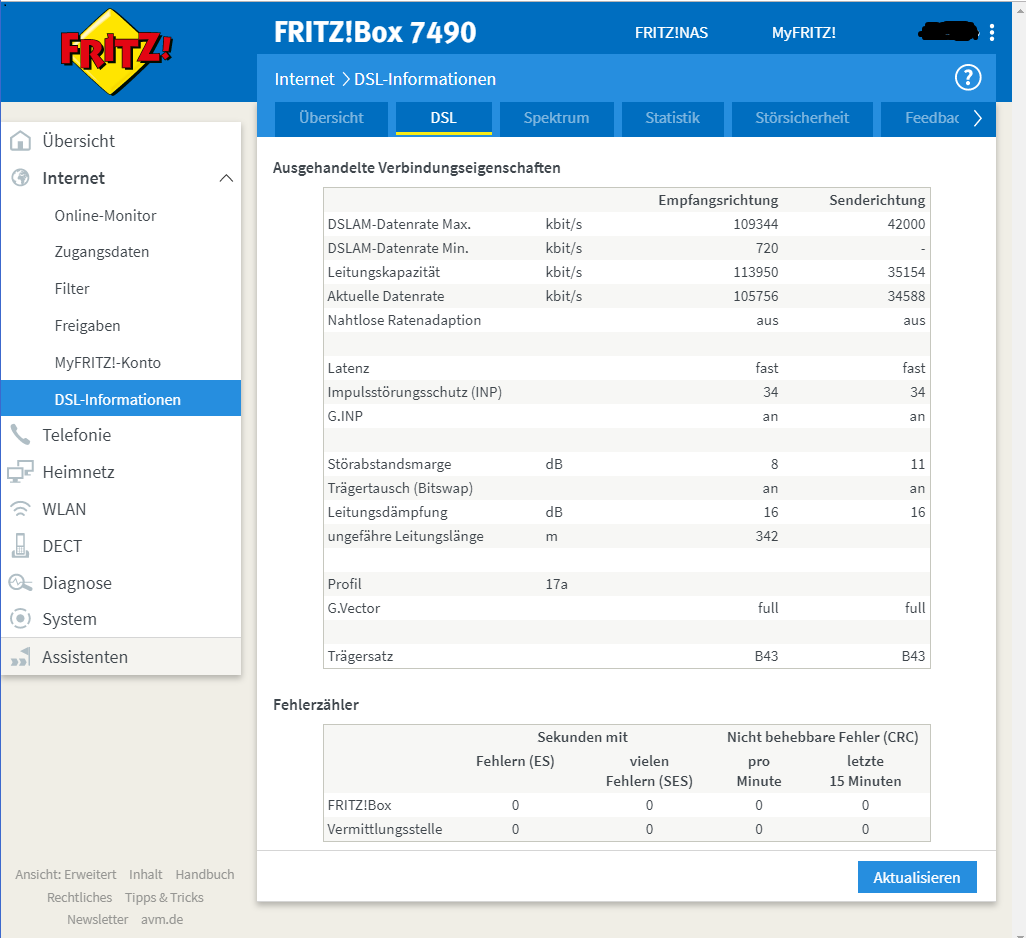
Task: Switch to the Übersicht tab
Action: click(x=331, y=118)
